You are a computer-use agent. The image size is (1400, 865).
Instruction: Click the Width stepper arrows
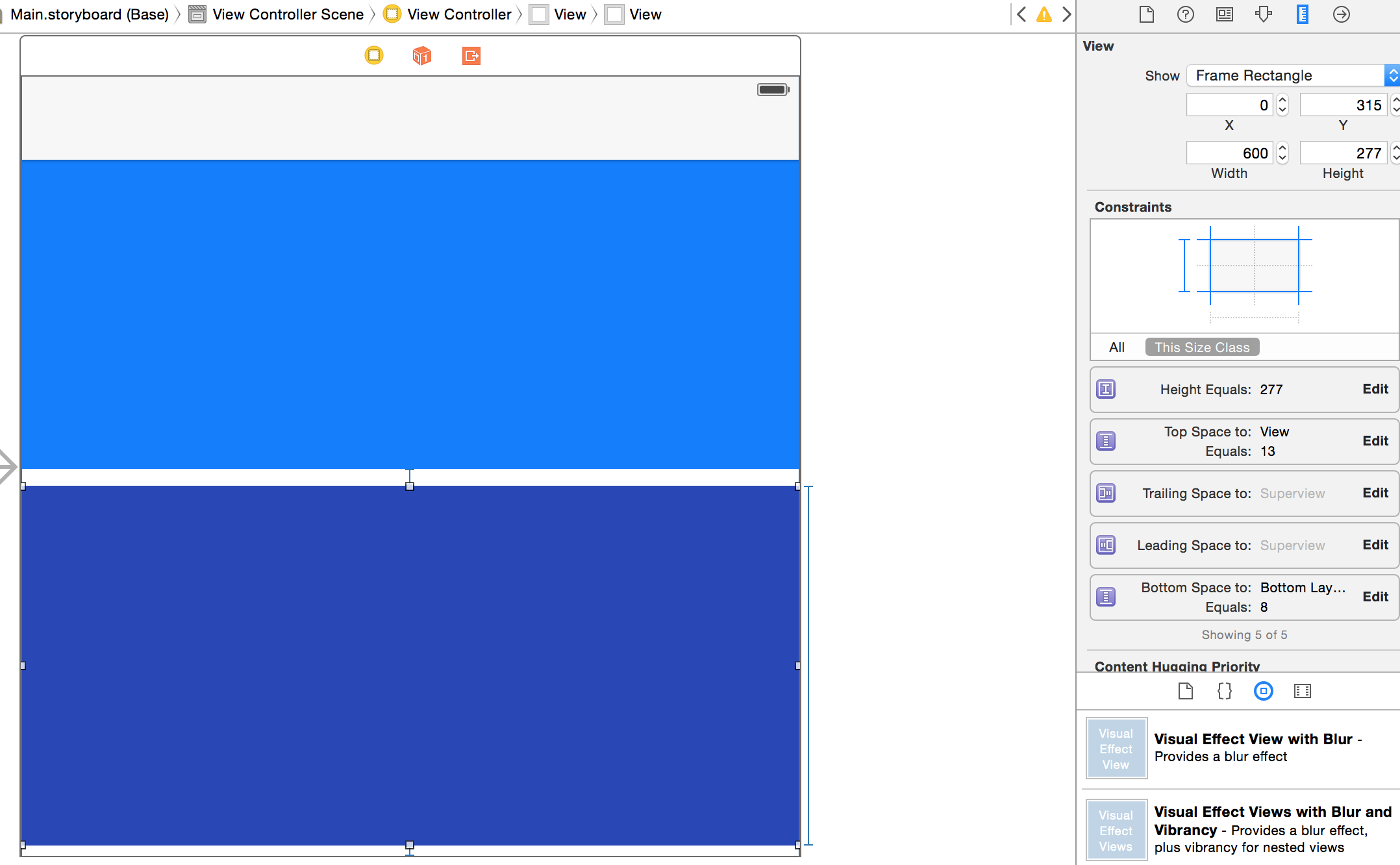[1282, 153]
